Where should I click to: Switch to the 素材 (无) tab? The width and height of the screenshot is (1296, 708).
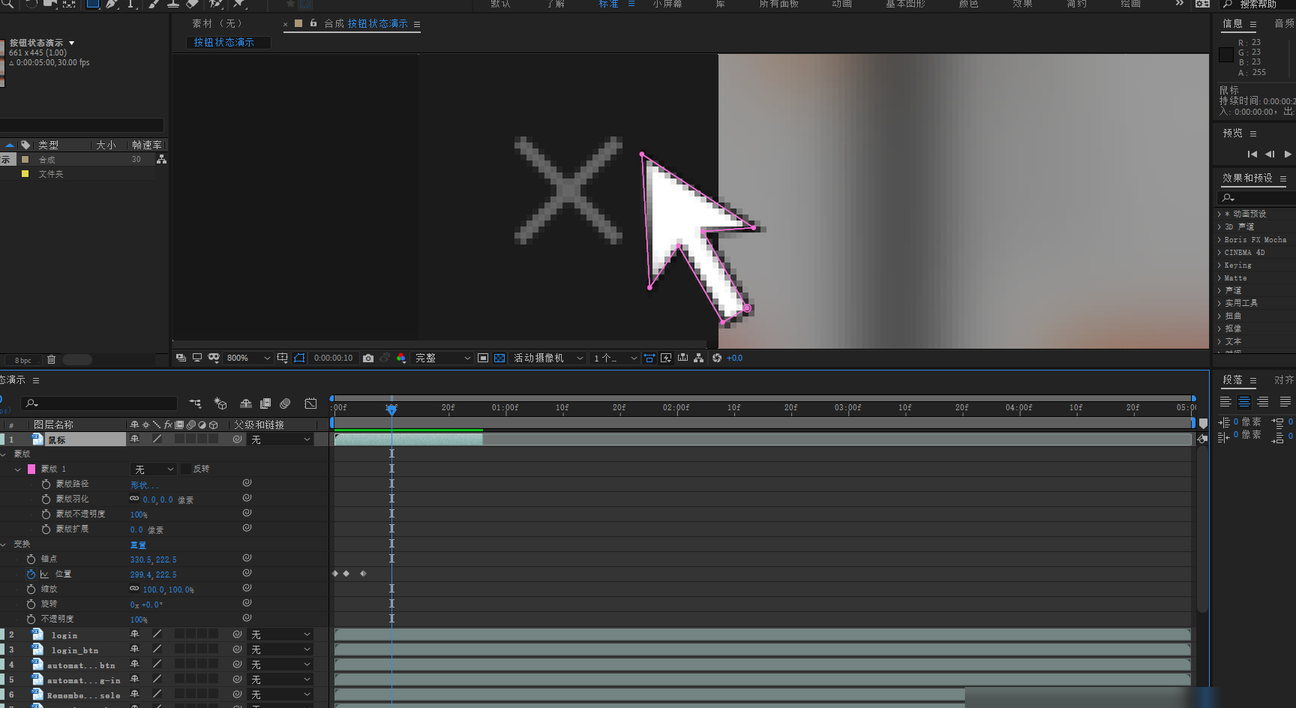coord(217,23)
